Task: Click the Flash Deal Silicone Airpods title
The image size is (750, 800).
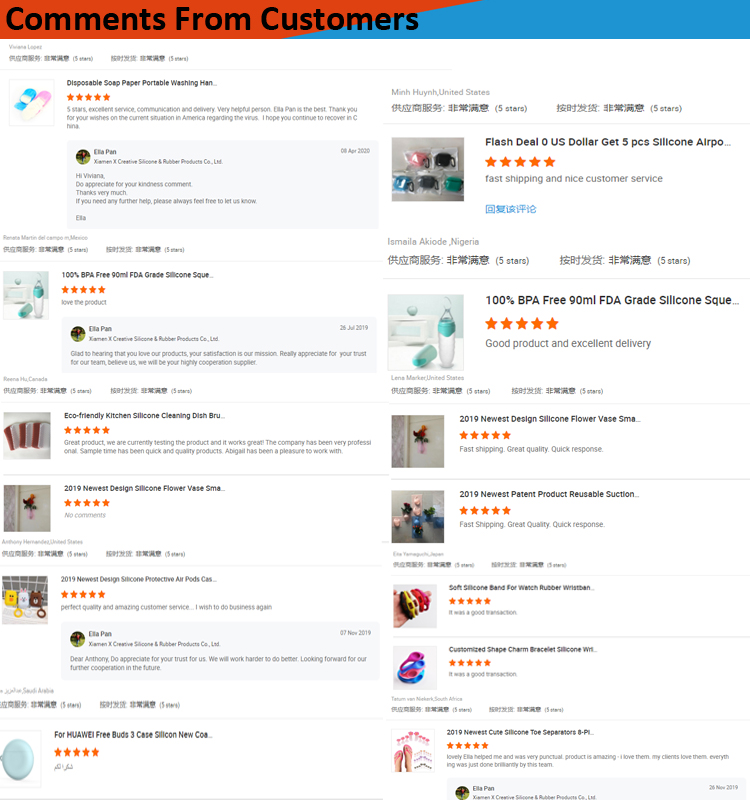Action: (608, 142)
